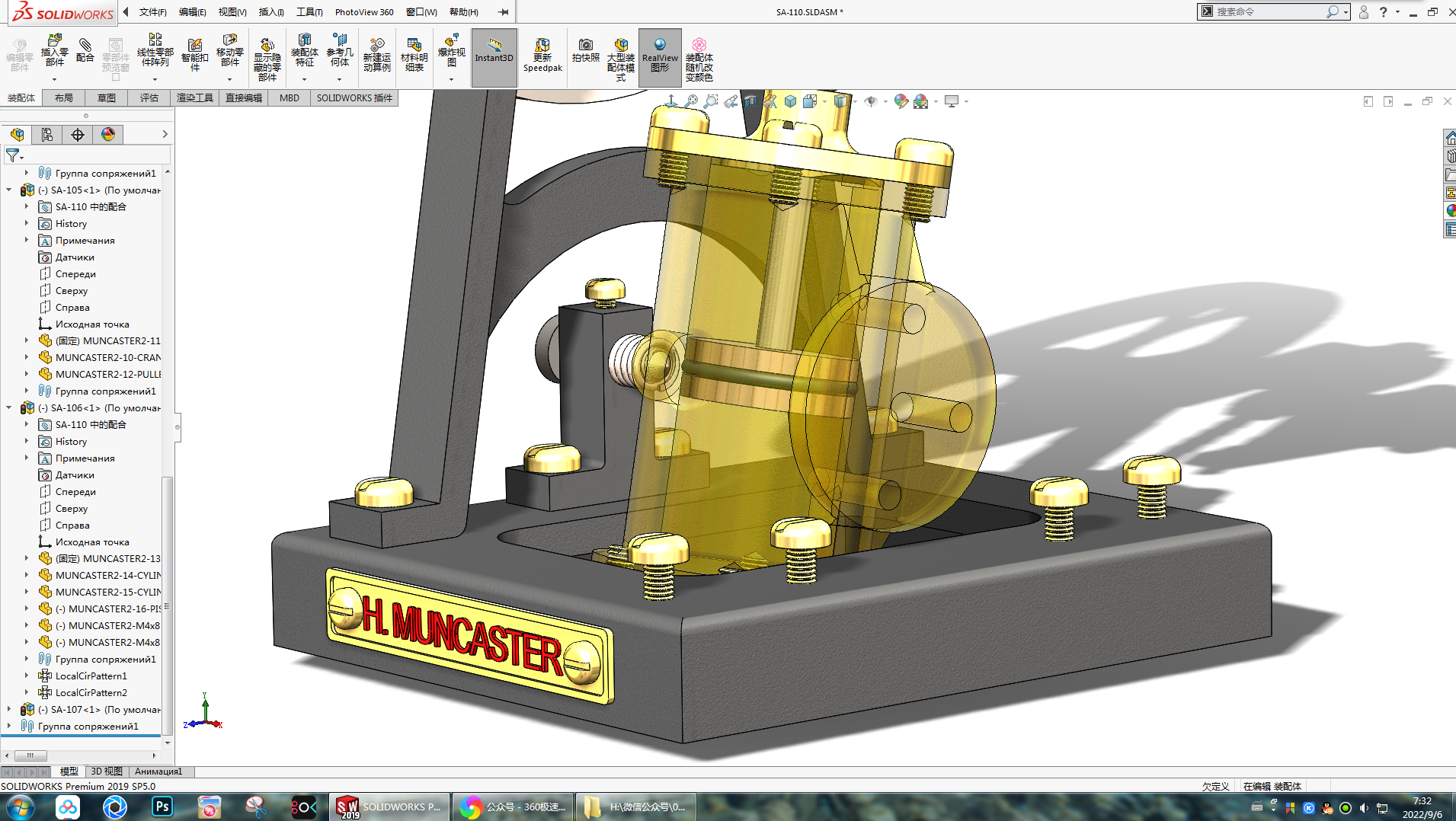Click Edit Appearance color ball icon
The image size is (1456, 821).
pyautogui.click(x=901, y=101)
